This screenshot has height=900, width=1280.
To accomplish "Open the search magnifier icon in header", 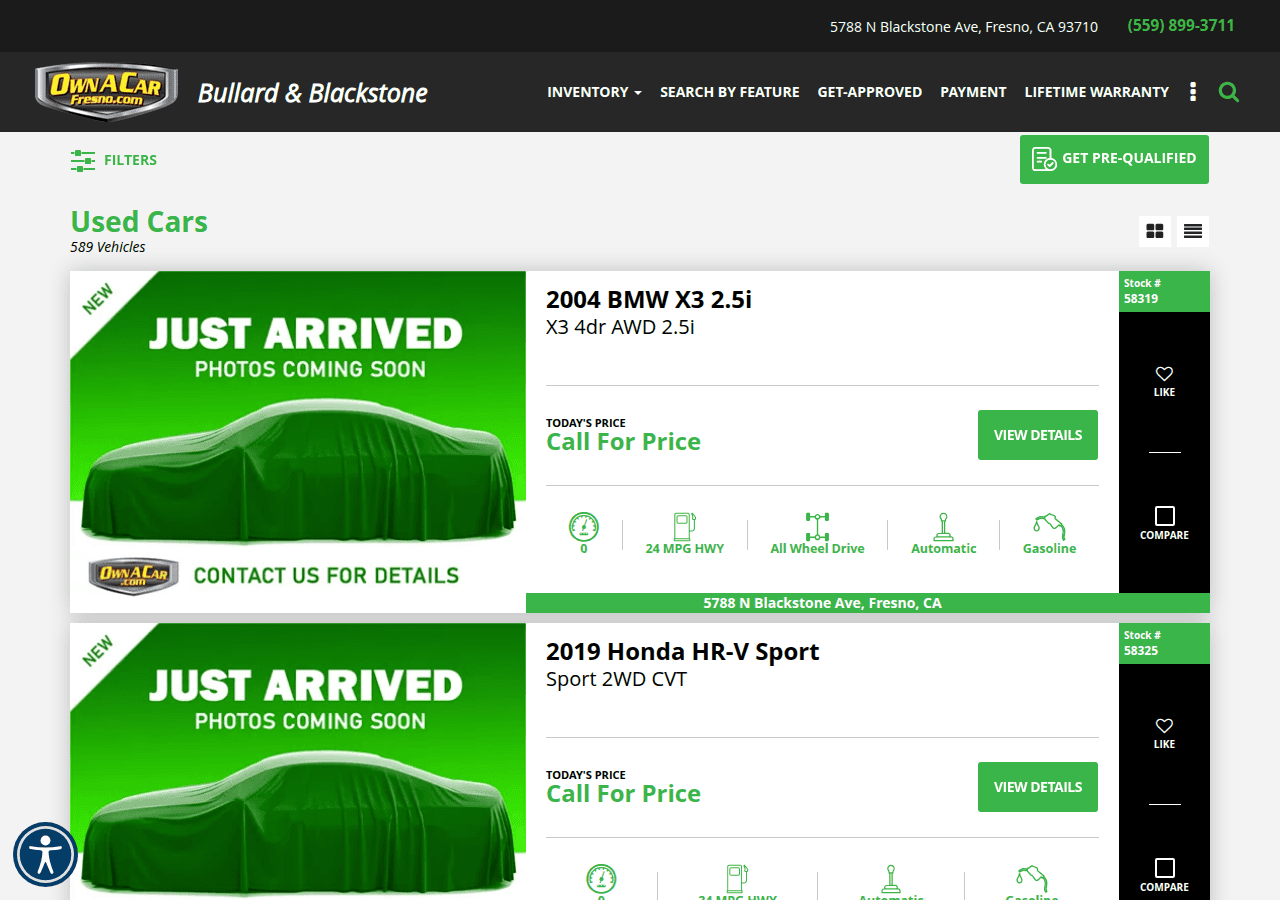I will pos(1229,92).
